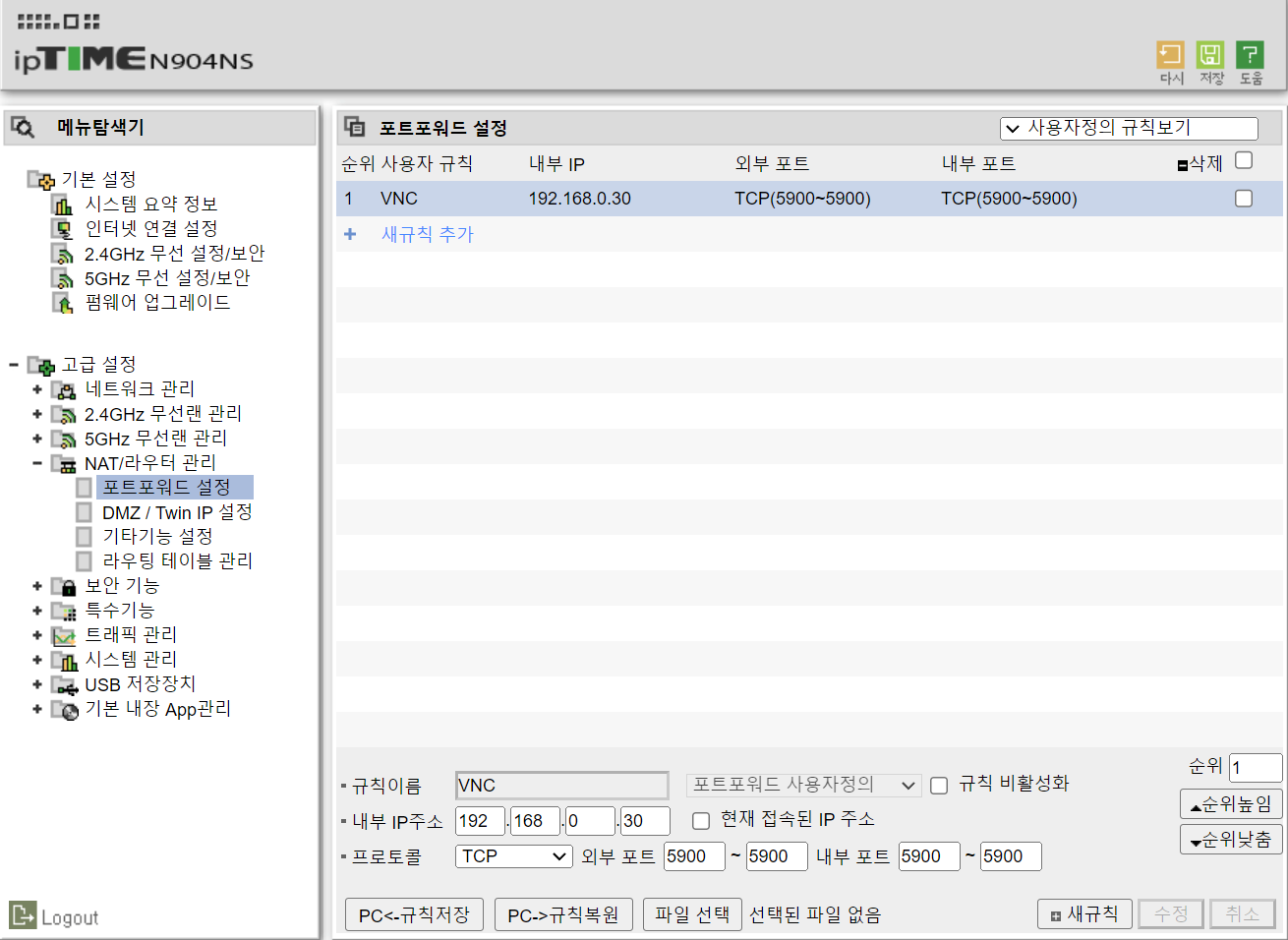Expand the 보안 기능 tree node

(36, 585)
